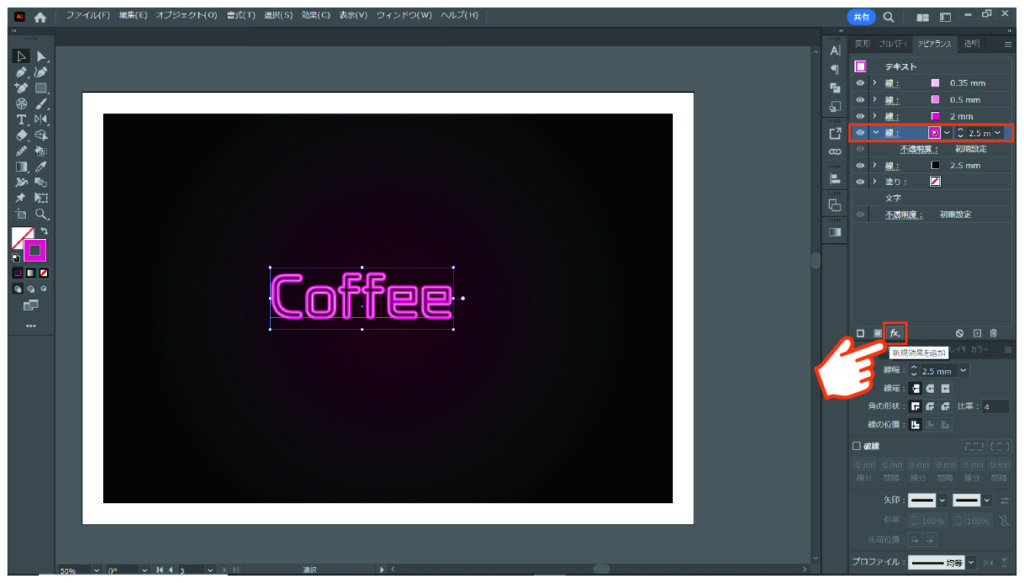
Task: Select the Eraser tool
Action: 21,135
